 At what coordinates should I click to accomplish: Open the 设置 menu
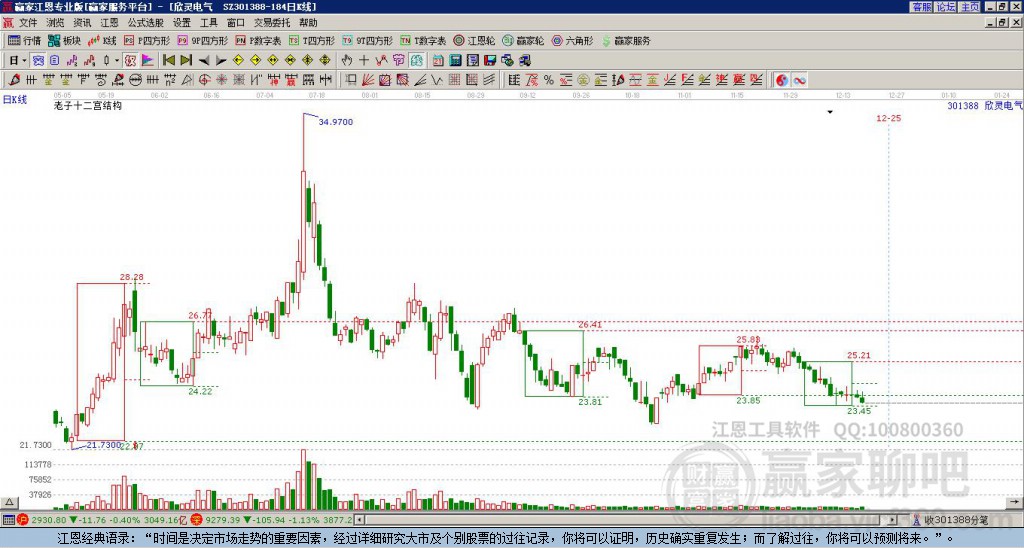pyautogui.click(x=182, y=23)
